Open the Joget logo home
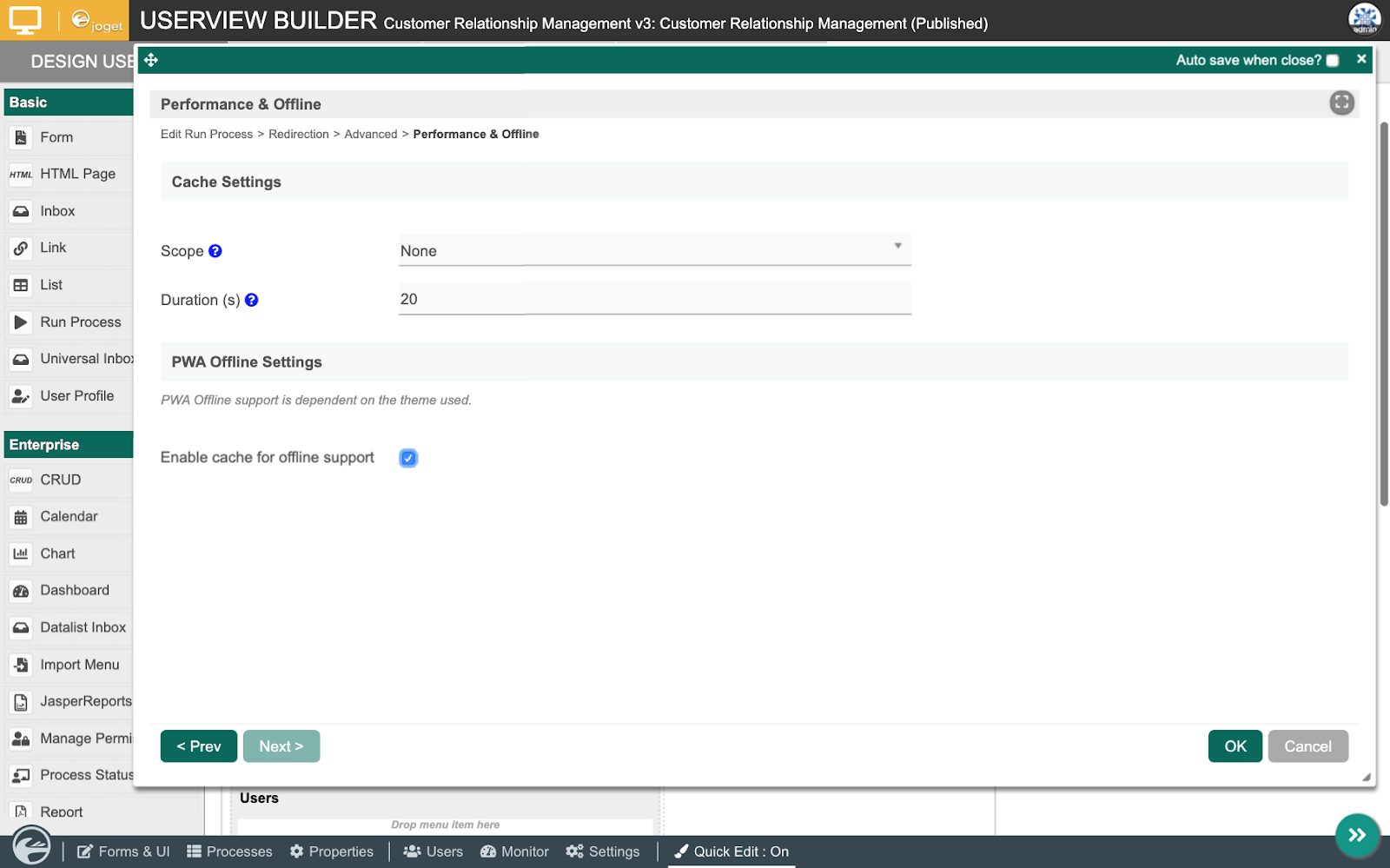This screenshot has height=868, width=1390. pyautogui.click(x=96, y=20)
